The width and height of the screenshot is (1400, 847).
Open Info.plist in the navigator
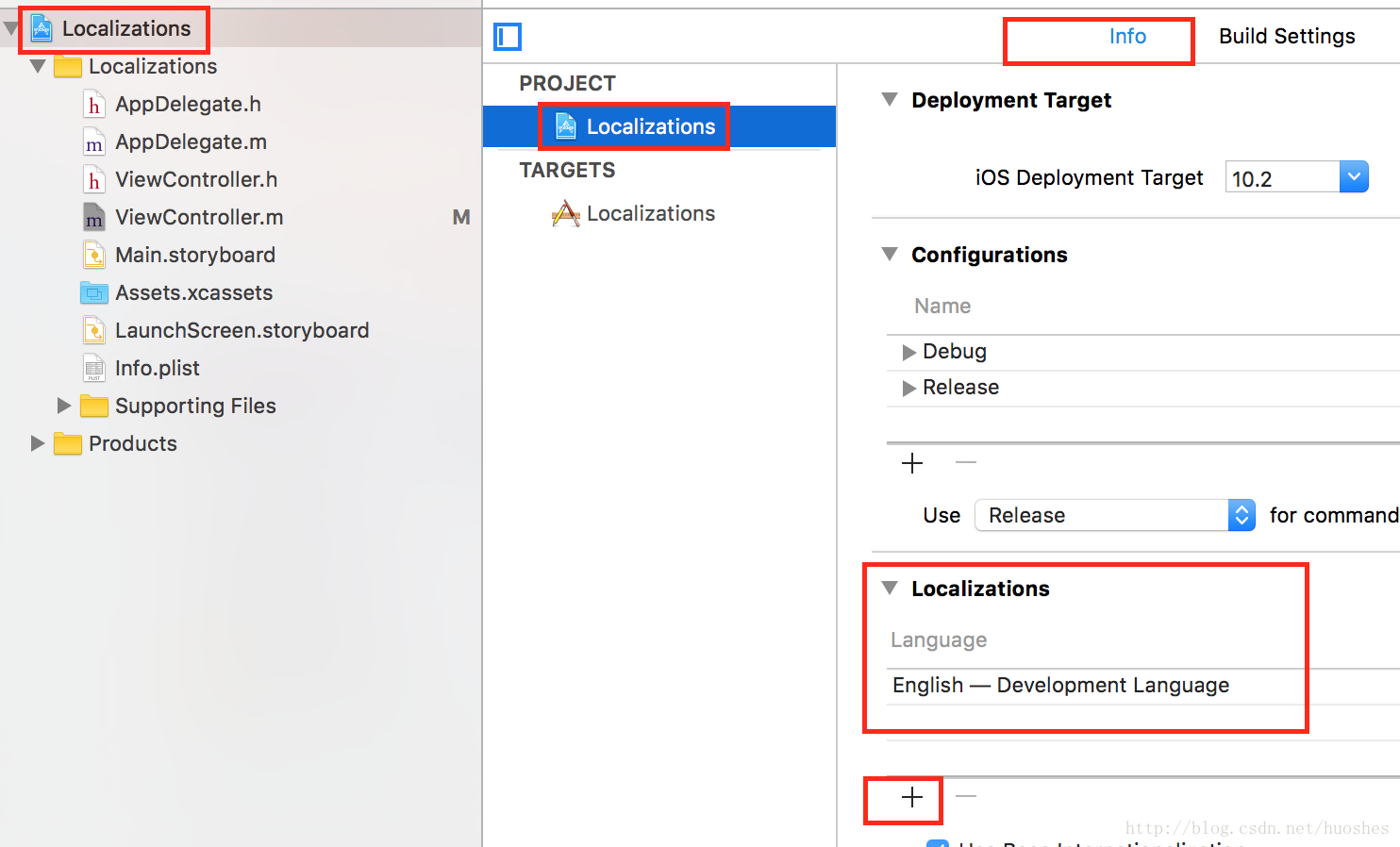[x=158, y=368]
